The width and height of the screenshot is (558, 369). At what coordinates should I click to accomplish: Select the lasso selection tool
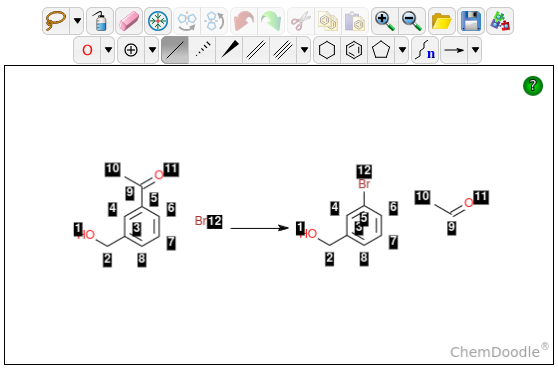tap(56, 21)
